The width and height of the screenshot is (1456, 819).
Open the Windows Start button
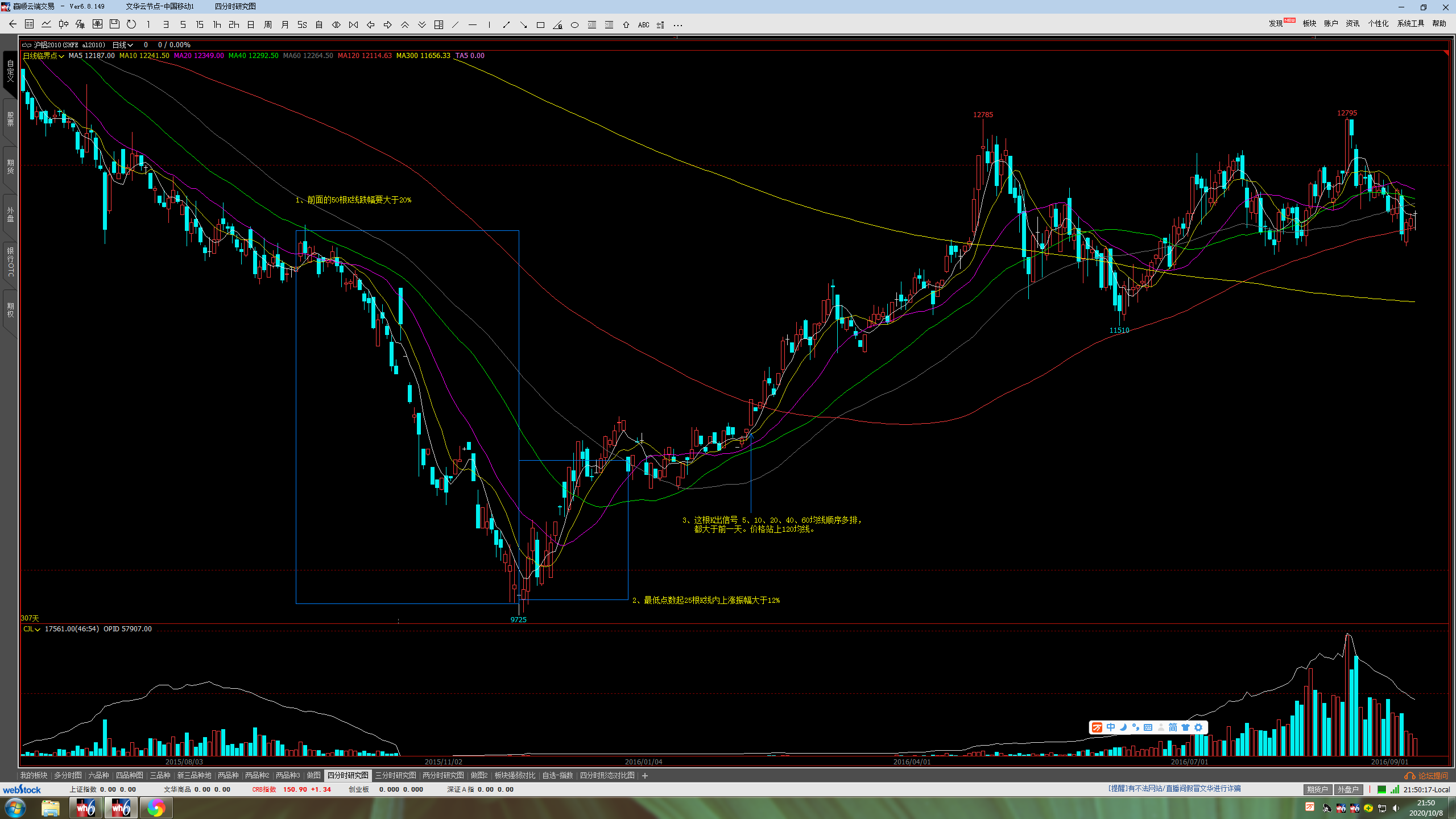15,808
